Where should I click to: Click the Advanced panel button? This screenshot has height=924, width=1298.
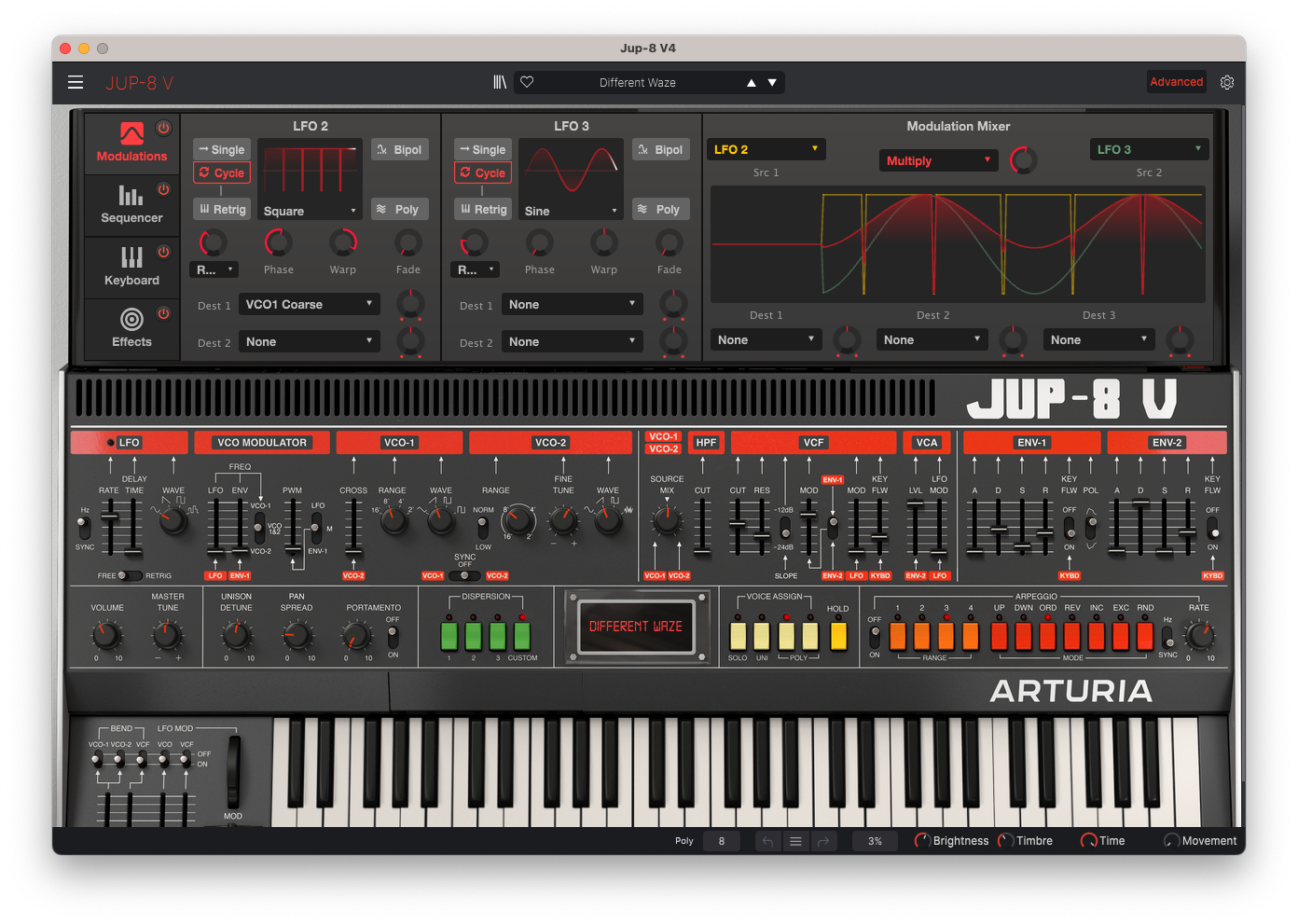click(1176, 82)
